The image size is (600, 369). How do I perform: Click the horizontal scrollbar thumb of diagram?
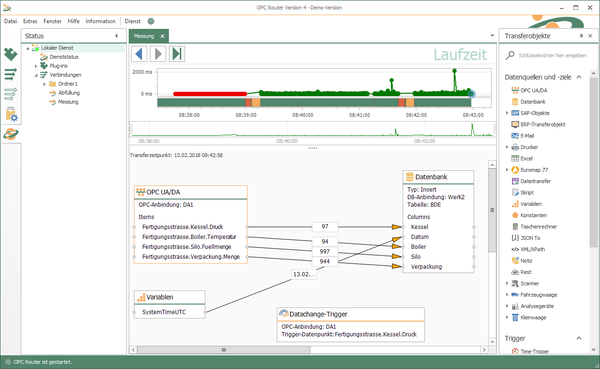(x=224, y=349)
